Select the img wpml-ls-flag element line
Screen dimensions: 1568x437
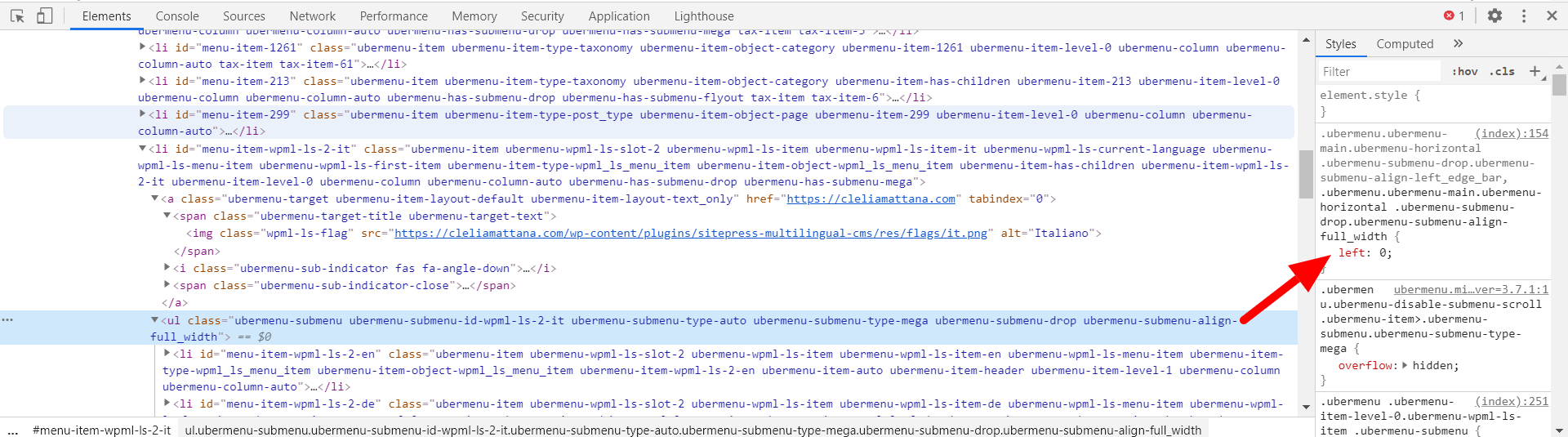(x=644, y=233)
